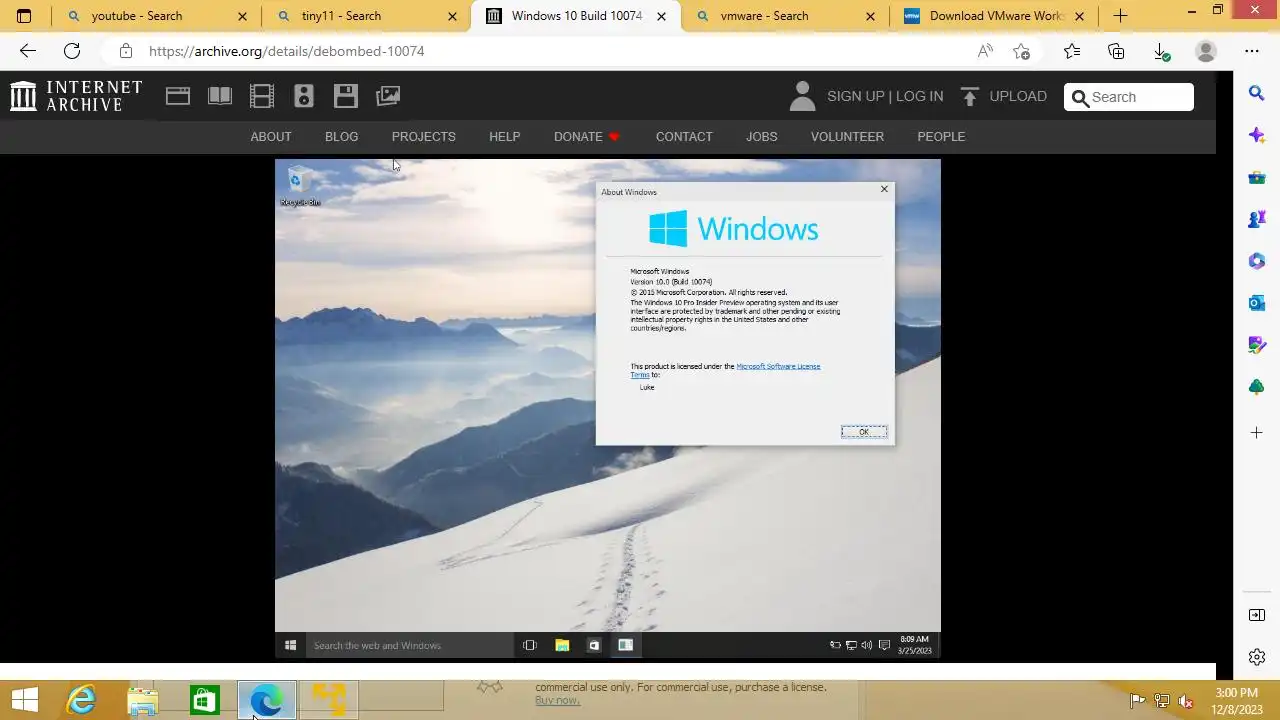Open the Windows Start button
The width and height of the screenshot is (1280, 720).
[x=25, y=700]
